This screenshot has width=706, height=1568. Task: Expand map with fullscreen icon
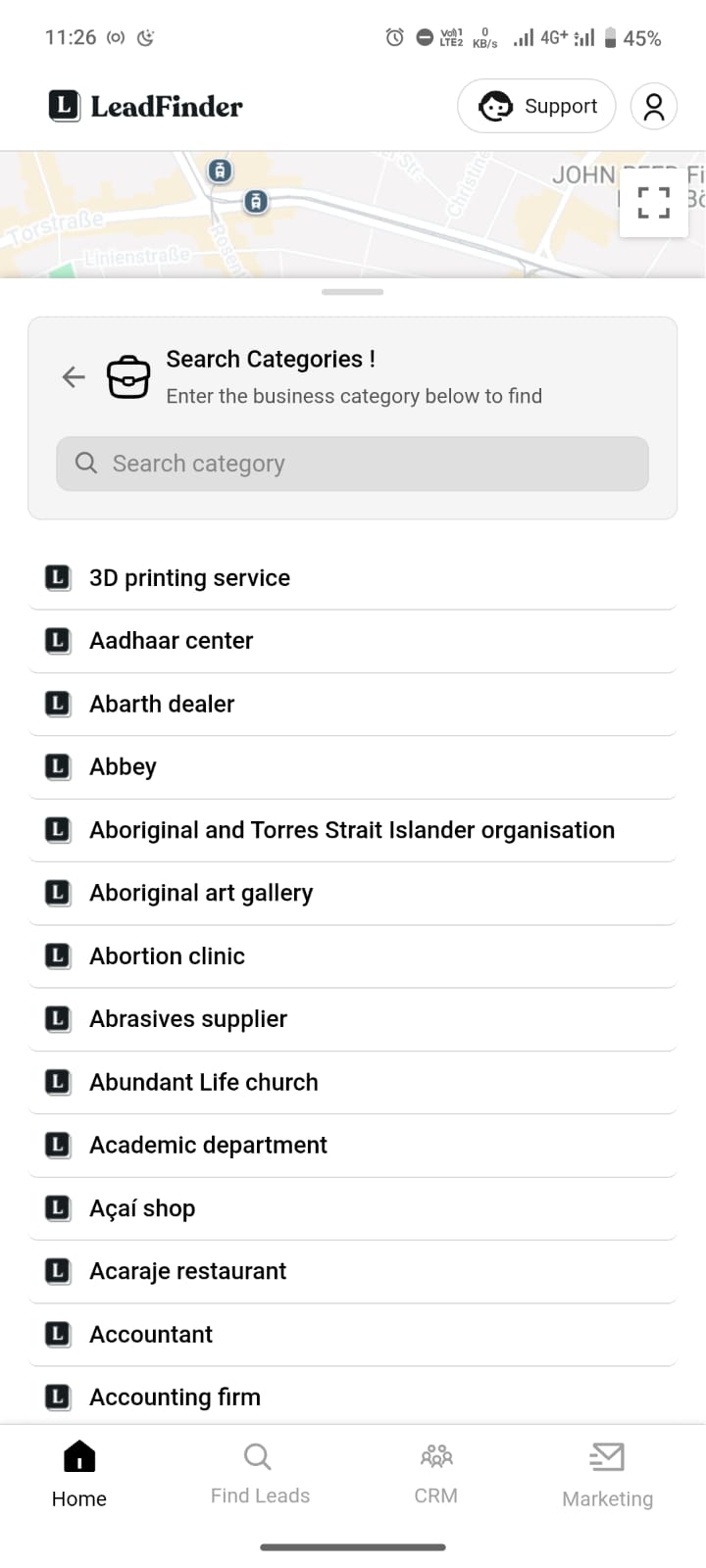[653, 203]
